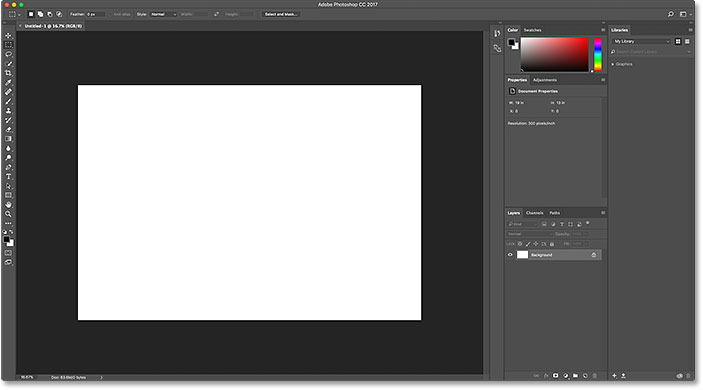Add content to library plus icon

[614, 376]
